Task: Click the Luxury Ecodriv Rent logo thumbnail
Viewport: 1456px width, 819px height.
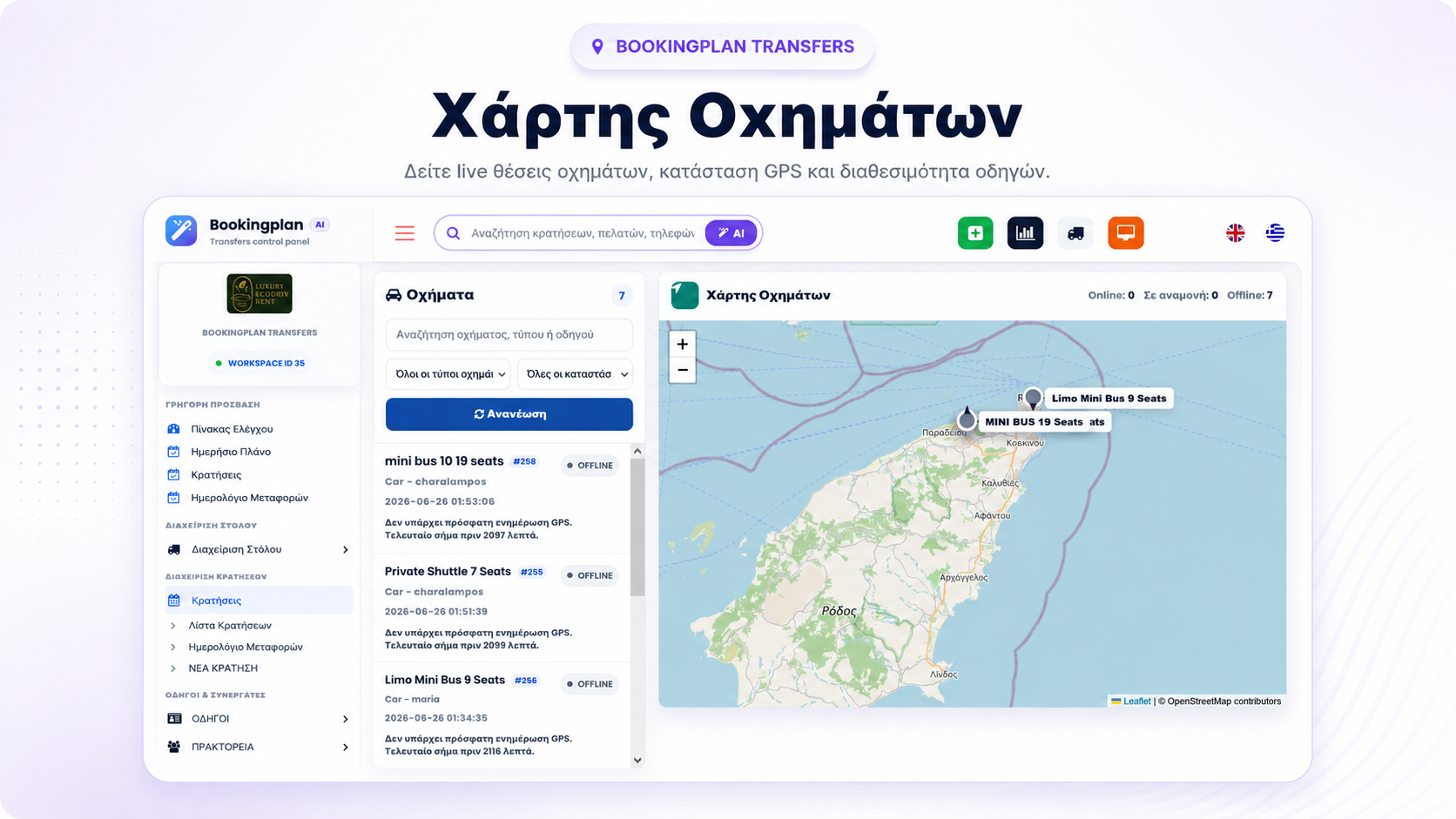Action: click(260, 293)
